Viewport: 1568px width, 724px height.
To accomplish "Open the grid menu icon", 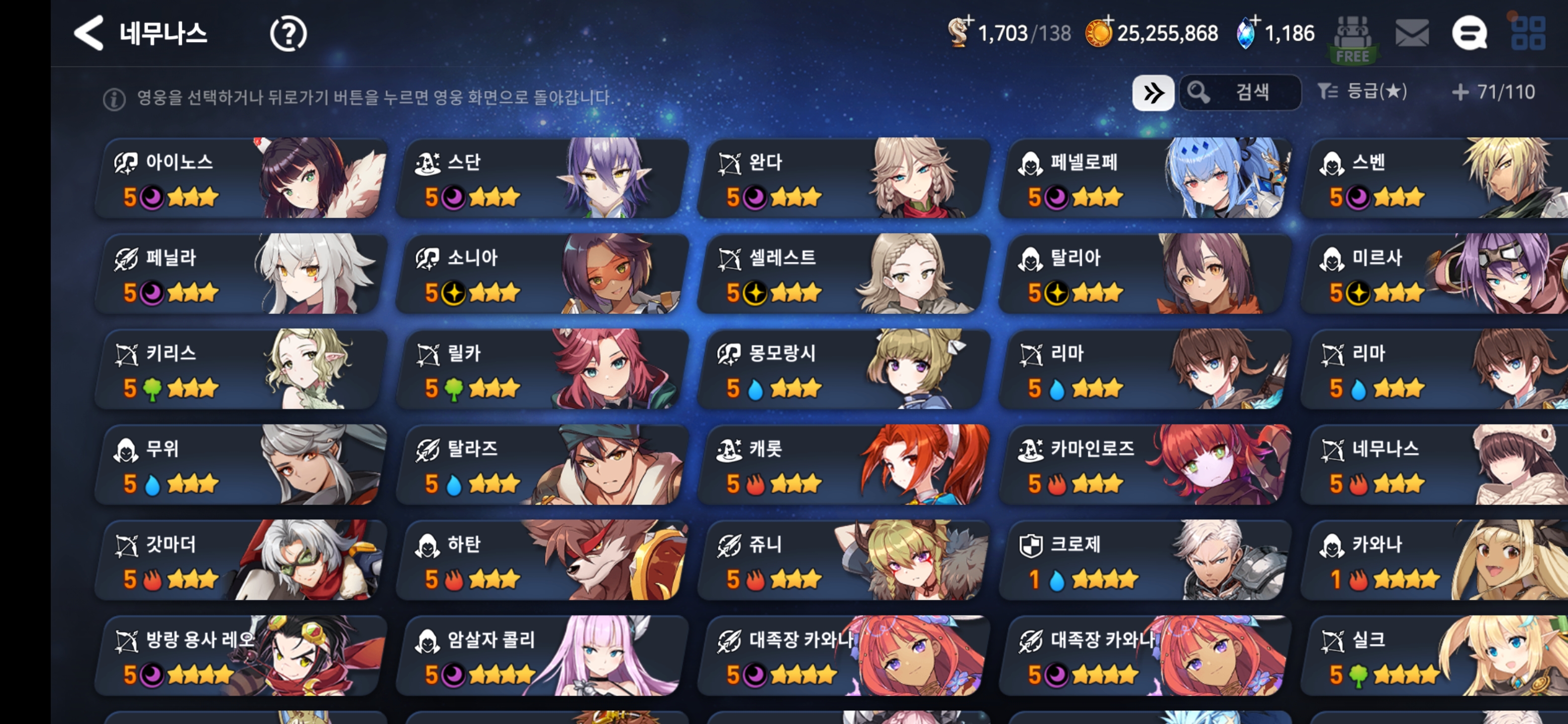I will tap(1528, 34).
